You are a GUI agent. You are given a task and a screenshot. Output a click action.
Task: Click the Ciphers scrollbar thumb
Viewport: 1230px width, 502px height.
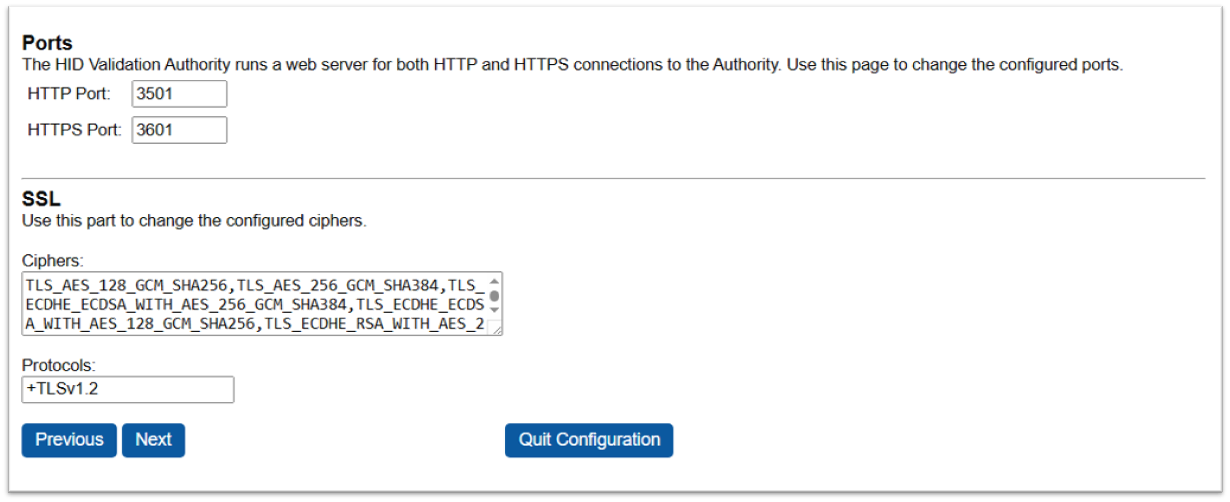coord(494,296)
